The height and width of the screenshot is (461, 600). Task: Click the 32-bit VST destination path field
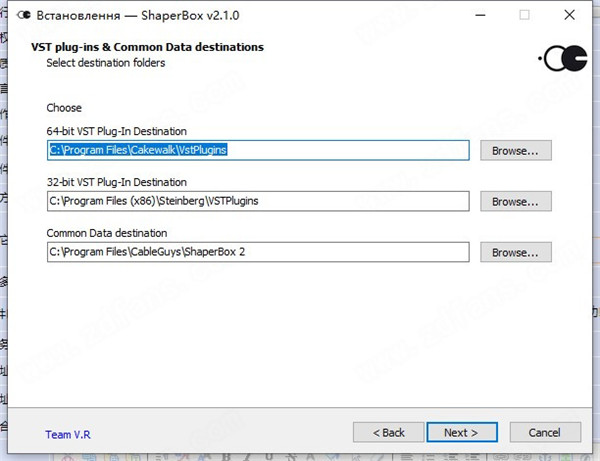point(258,201)
